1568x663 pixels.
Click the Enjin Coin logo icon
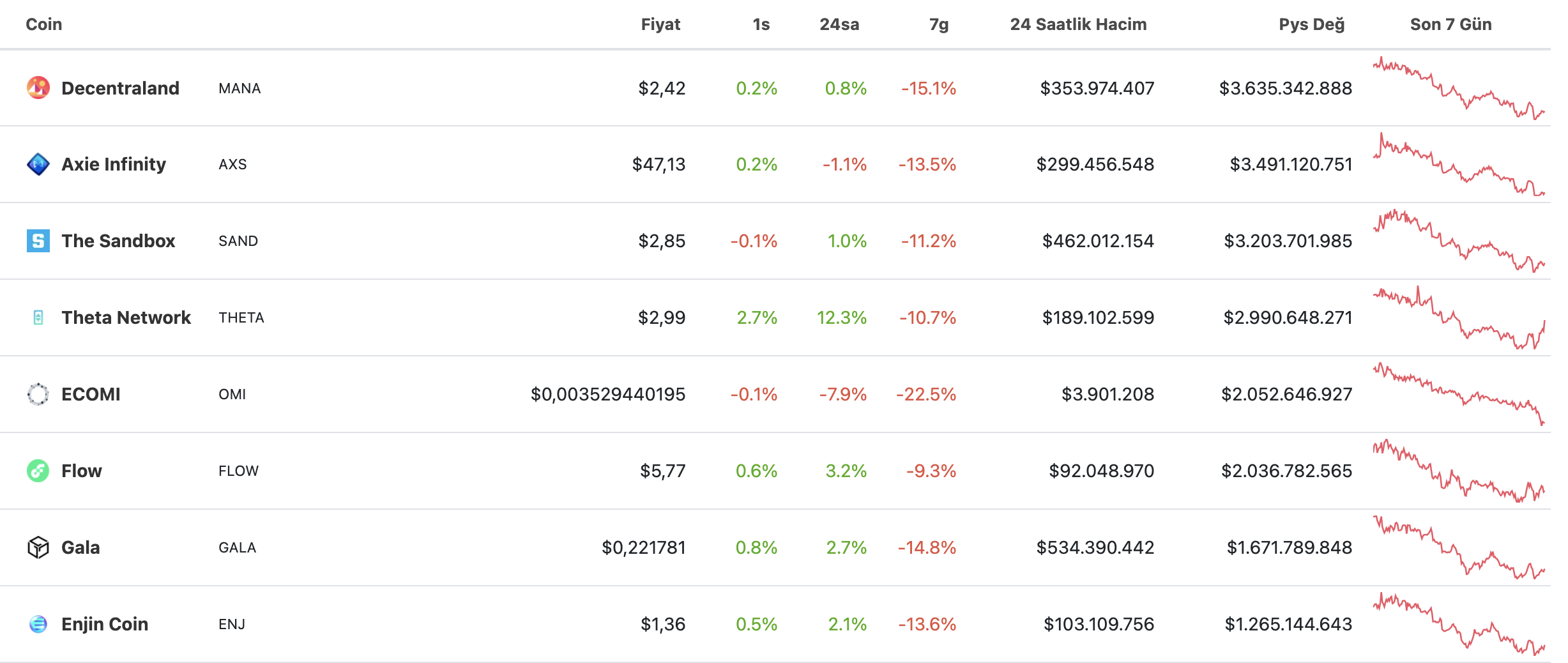(38, 624)
